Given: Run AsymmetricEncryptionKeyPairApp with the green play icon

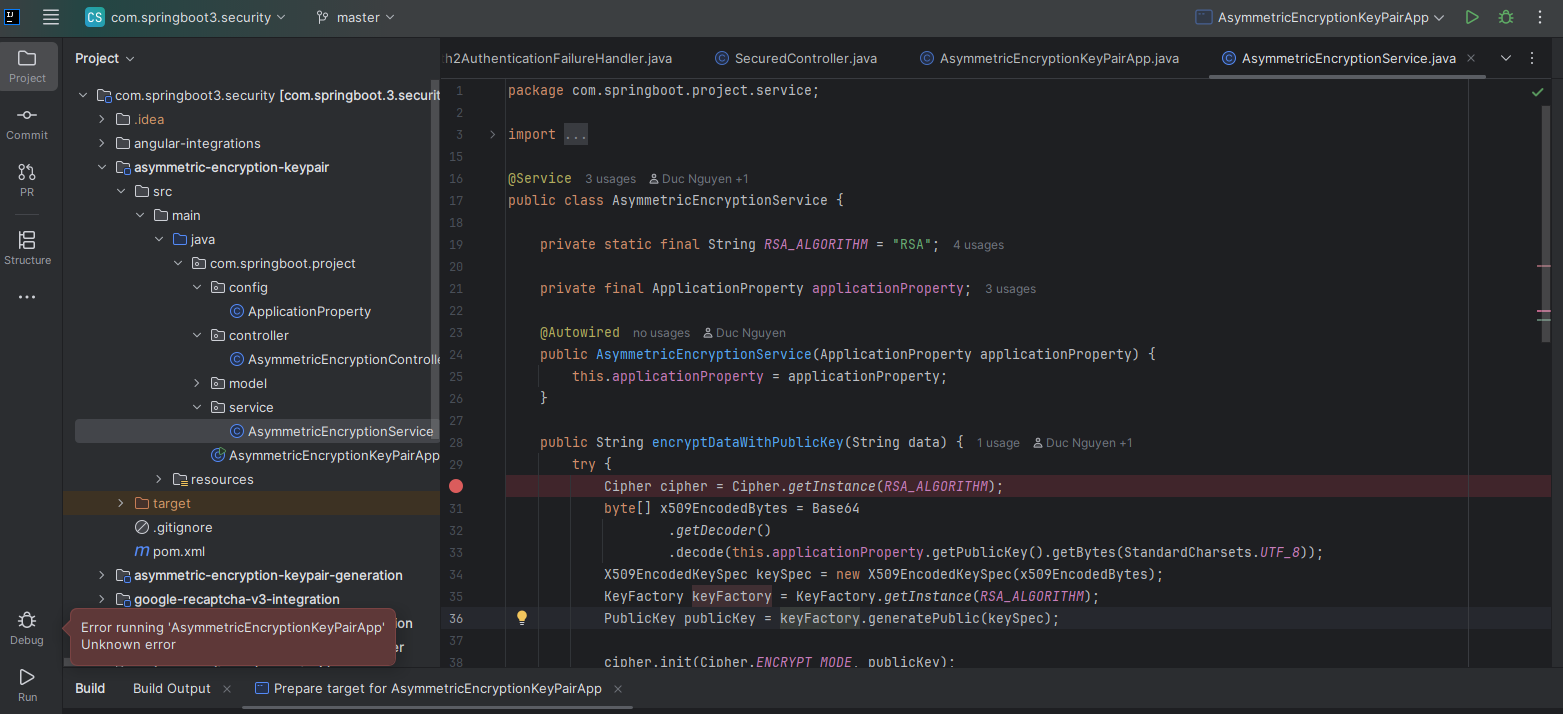Looking at the screenshot, I should point(1471,17).
